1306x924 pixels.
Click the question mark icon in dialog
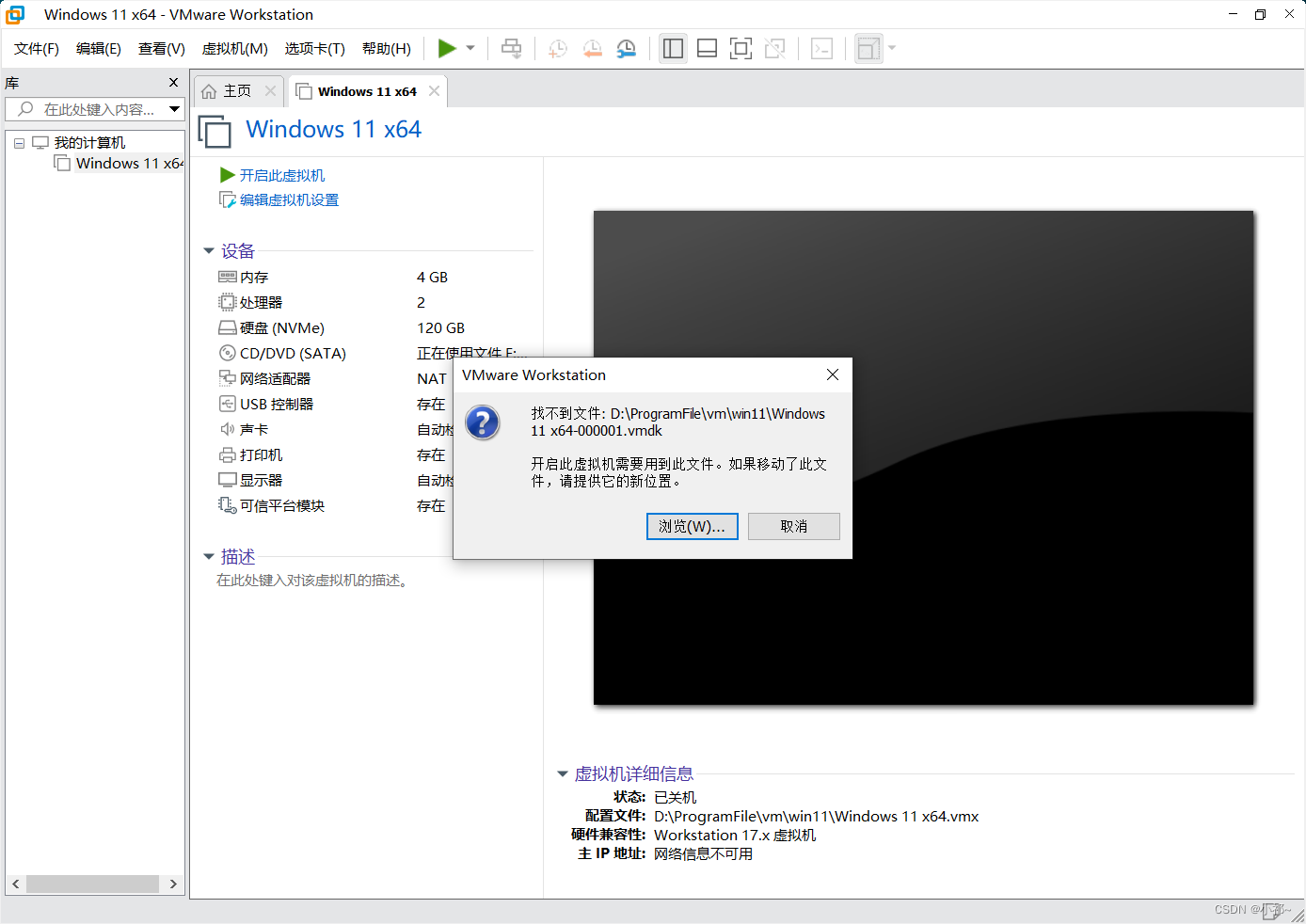[483, 422]
